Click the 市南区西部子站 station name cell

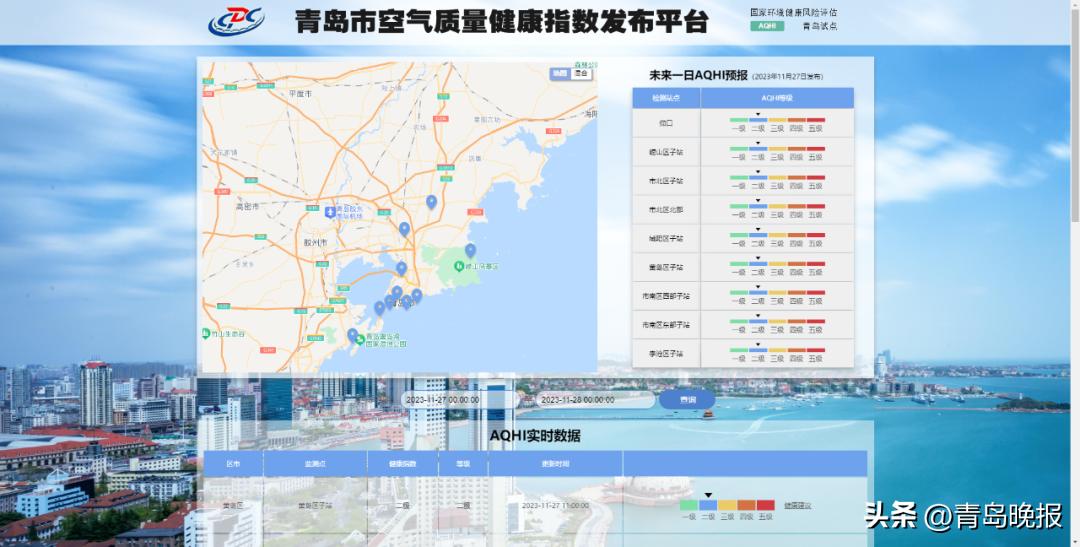[x=667, y=296]
